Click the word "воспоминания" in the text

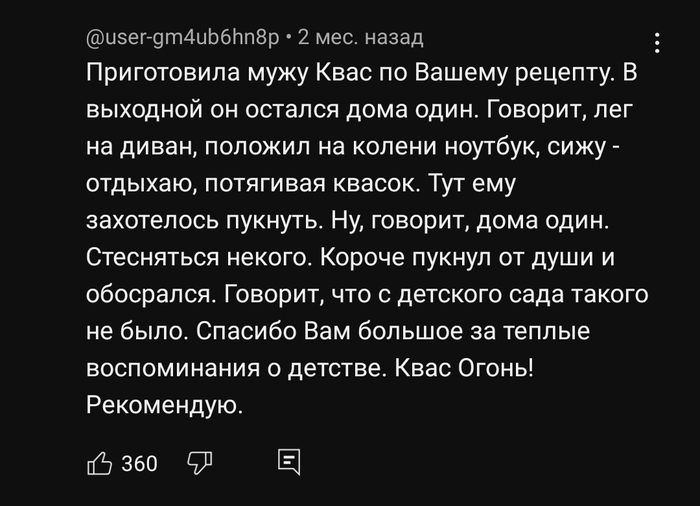pos(186,369)
